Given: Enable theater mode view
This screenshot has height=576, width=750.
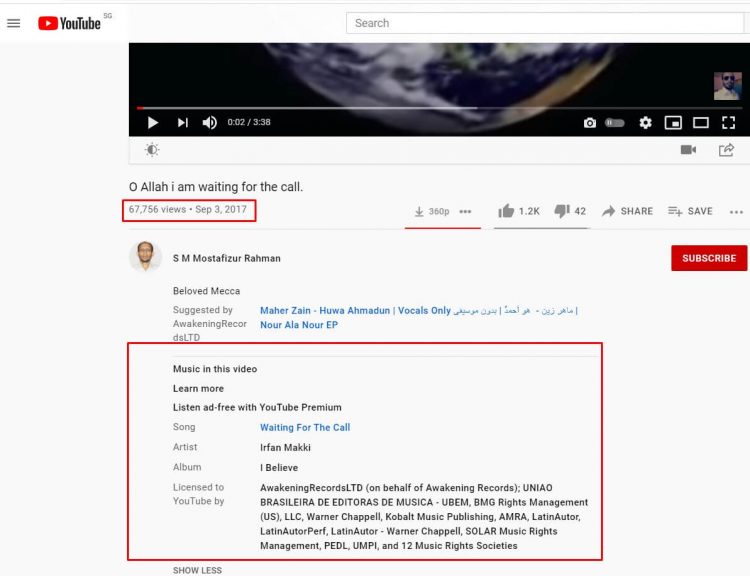Looking at the screenshot, I should click(701, 123).
